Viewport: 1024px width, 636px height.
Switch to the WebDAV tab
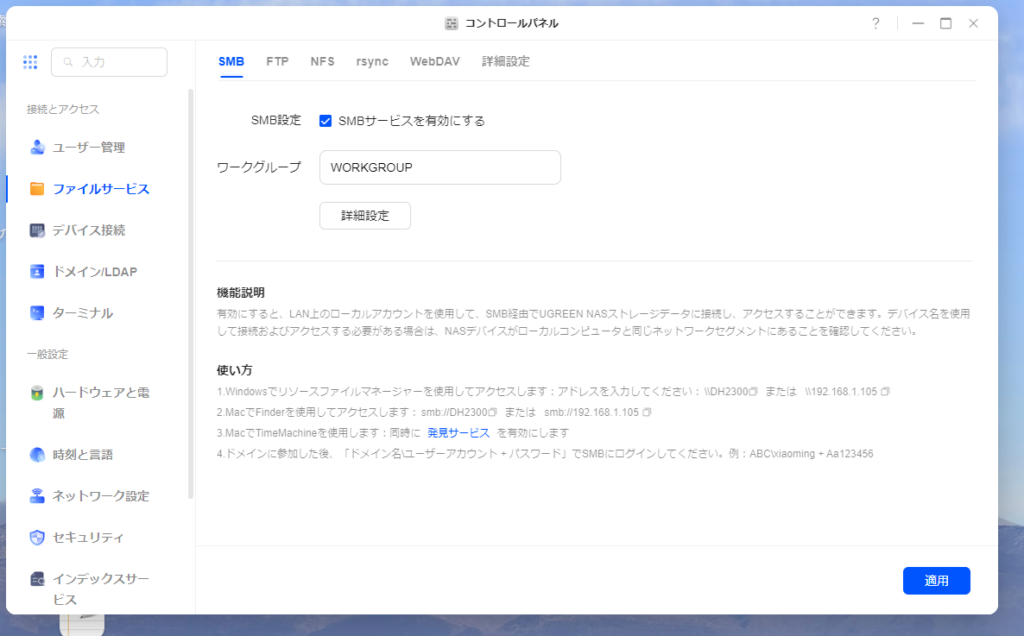point(434,61)
